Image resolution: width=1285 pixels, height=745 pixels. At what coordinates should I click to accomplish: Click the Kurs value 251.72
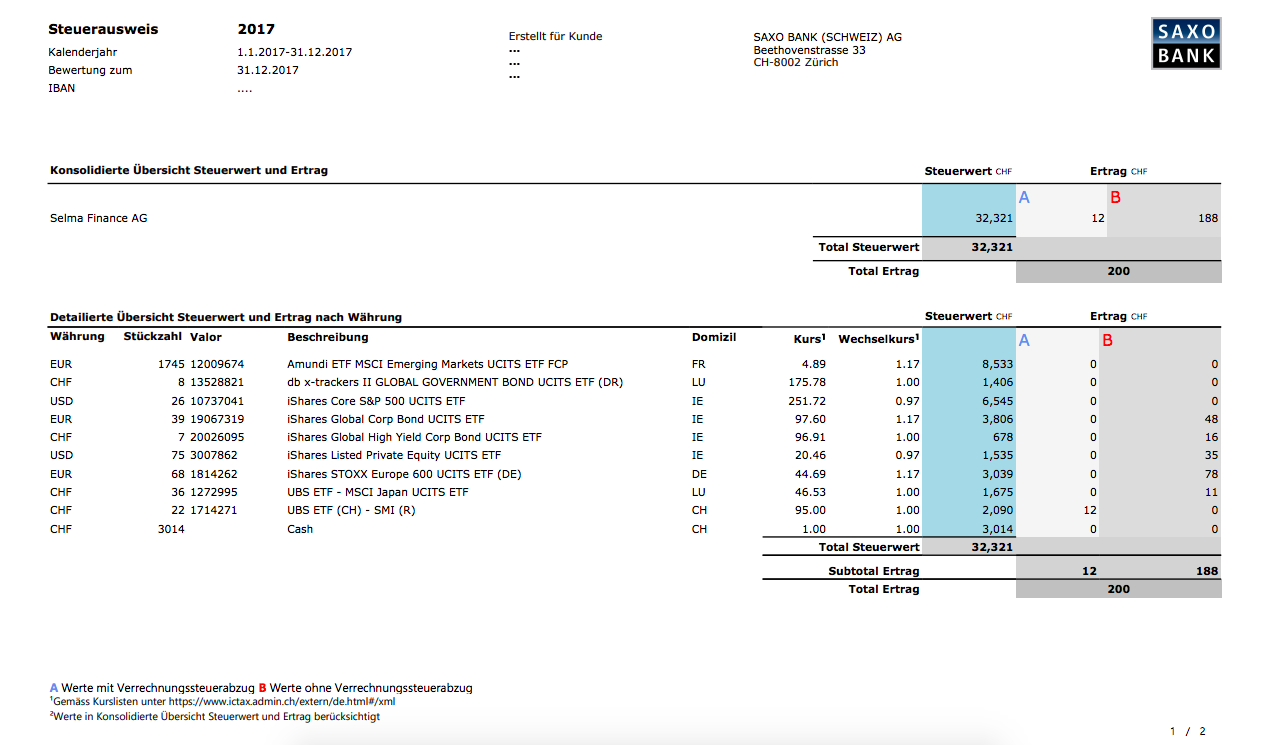(x=806, y=401)
